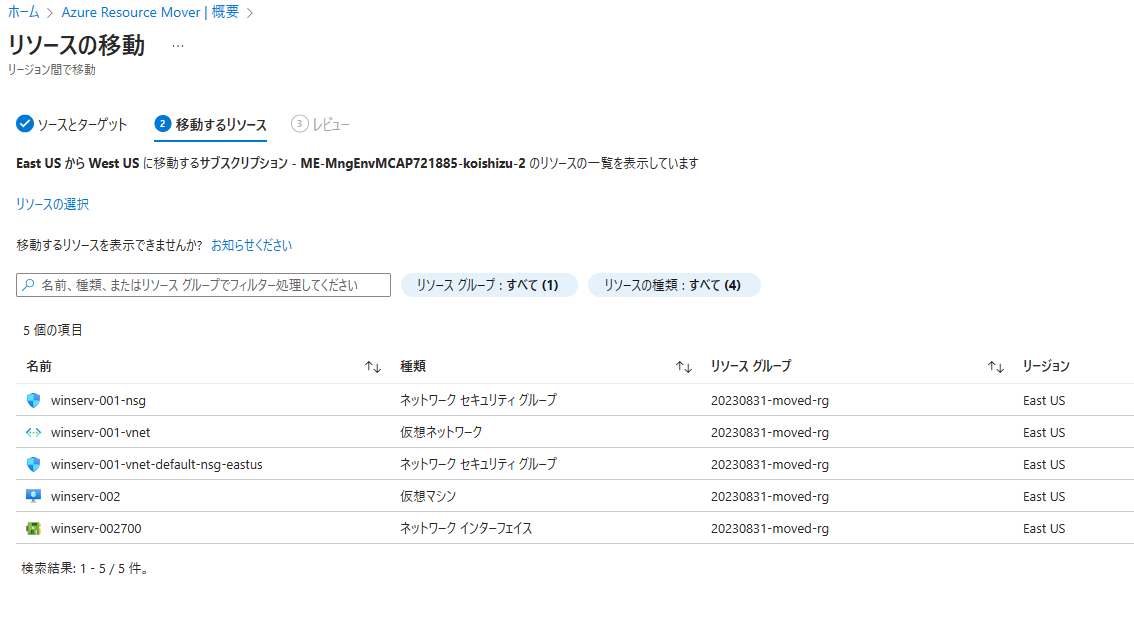This screenshot has height=626, width=1134.
Task: Sort the table by 種類 column
Action: pos(683,367)
